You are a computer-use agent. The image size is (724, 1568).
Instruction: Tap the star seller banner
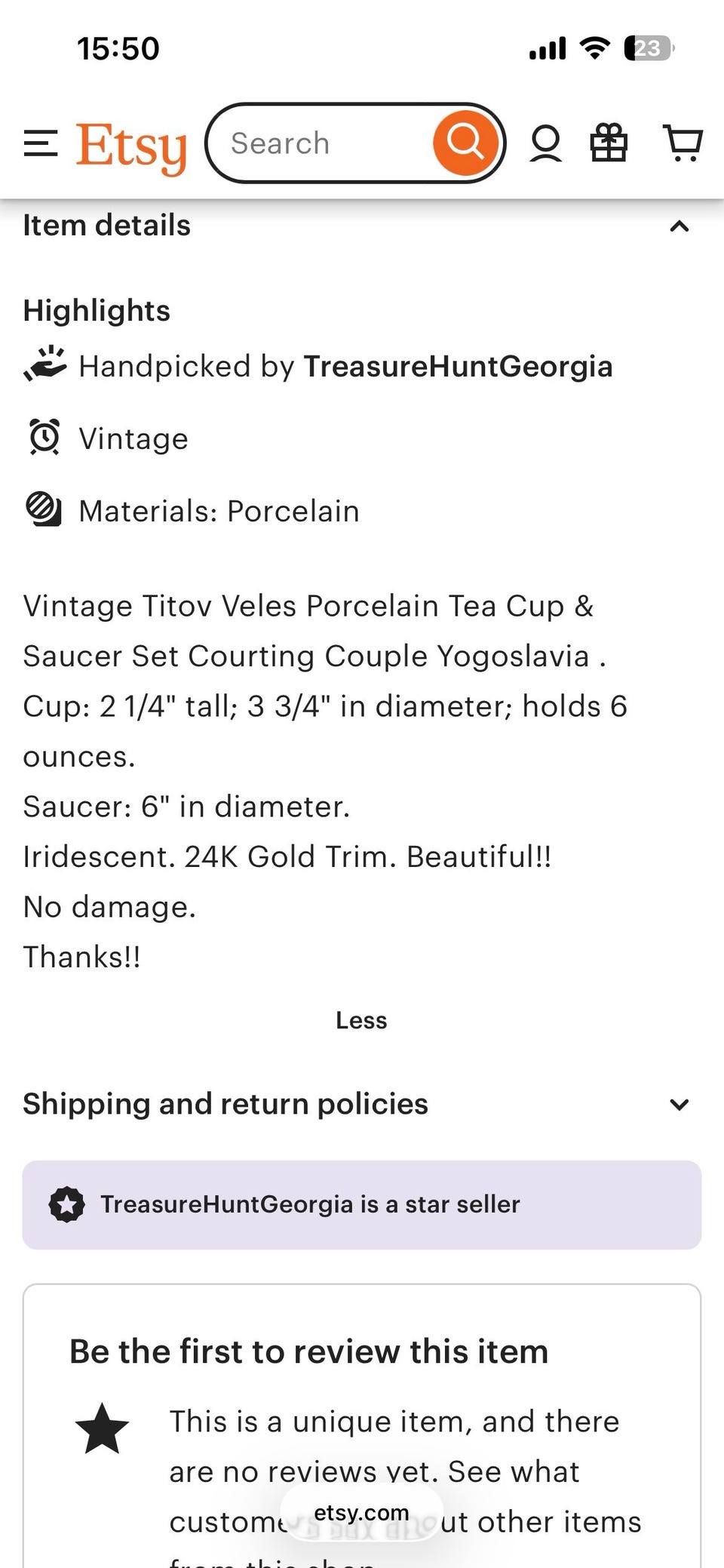click(x=362, y=1204)
